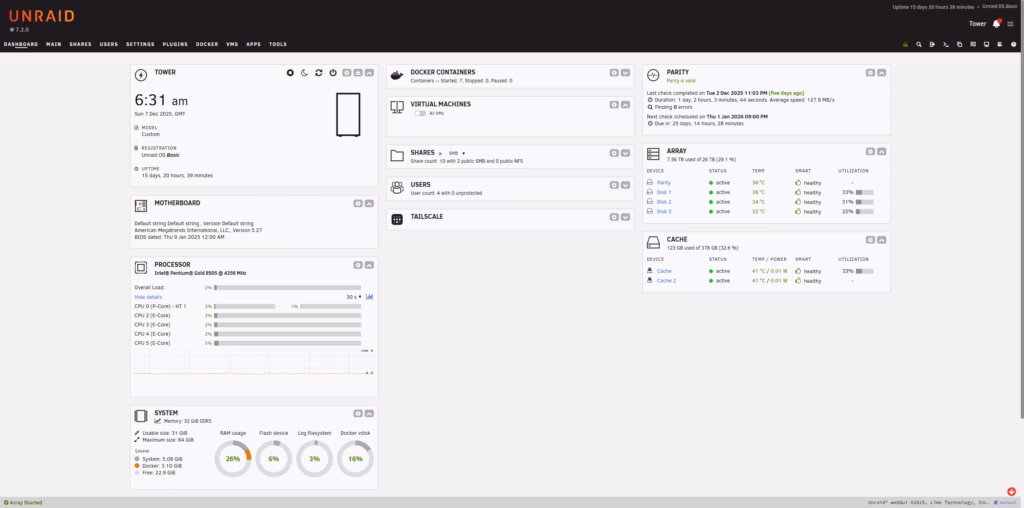Click the power button icon in Tower panel

[x=332, y=73]
